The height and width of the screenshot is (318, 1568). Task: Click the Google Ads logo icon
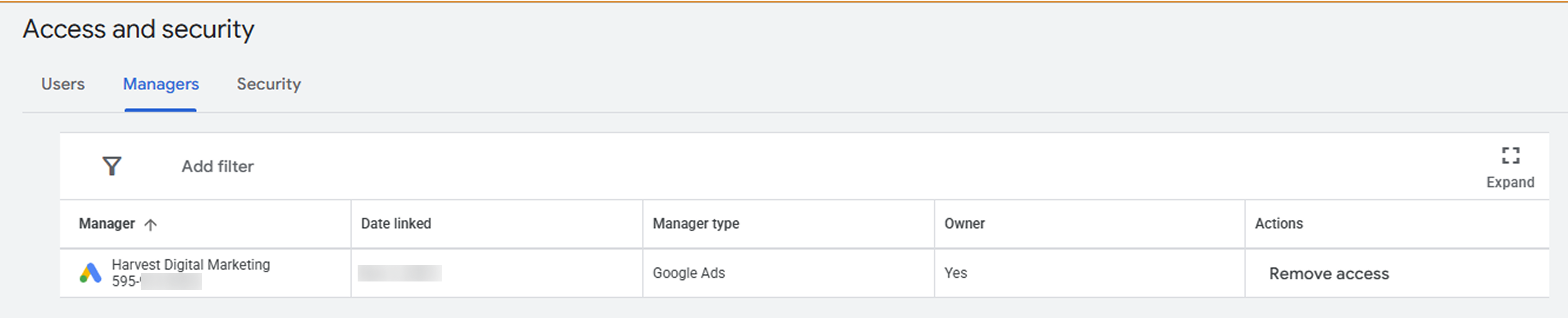[x=91, y=273]
